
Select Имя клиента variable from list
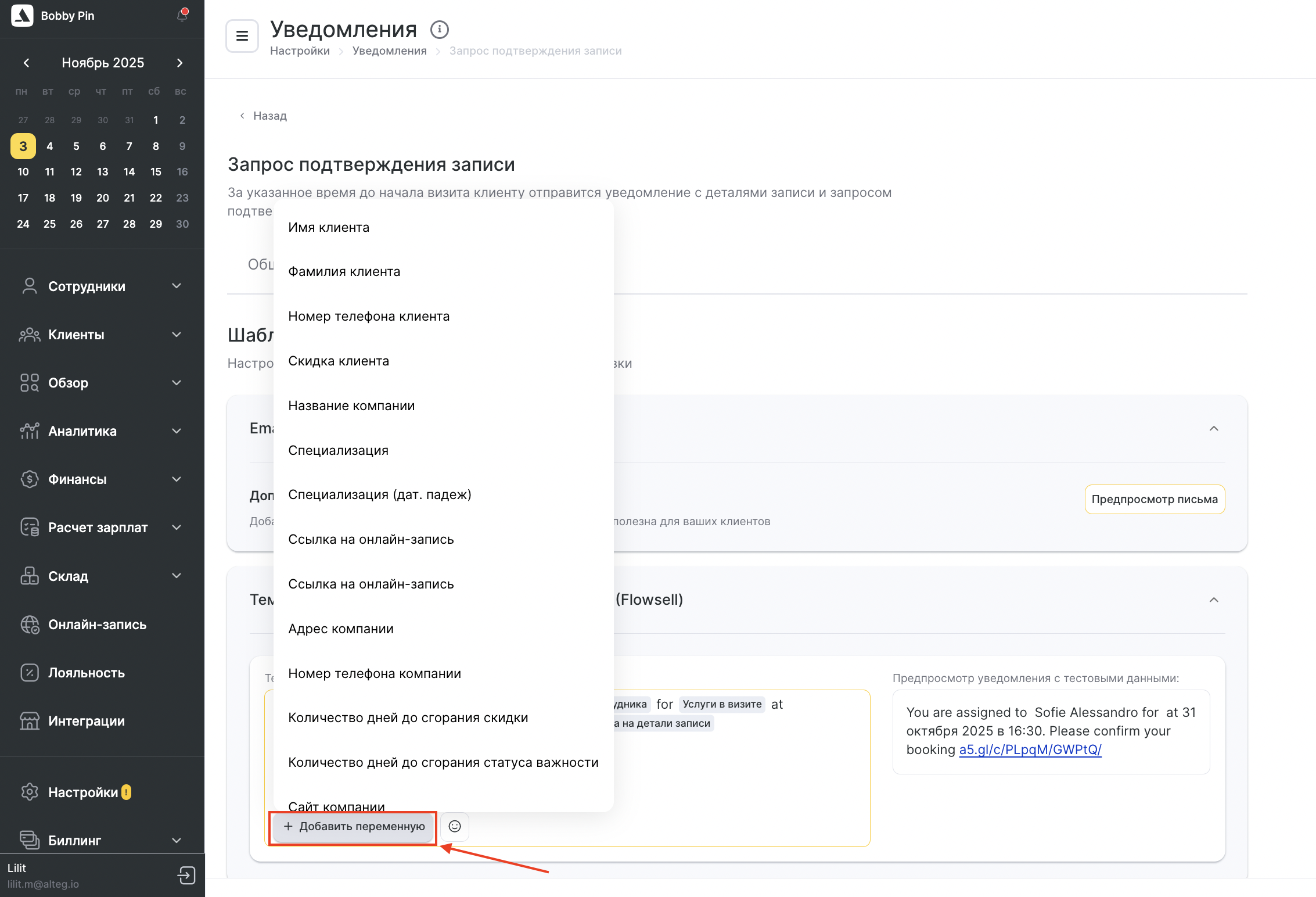click(x=329, y=227)
